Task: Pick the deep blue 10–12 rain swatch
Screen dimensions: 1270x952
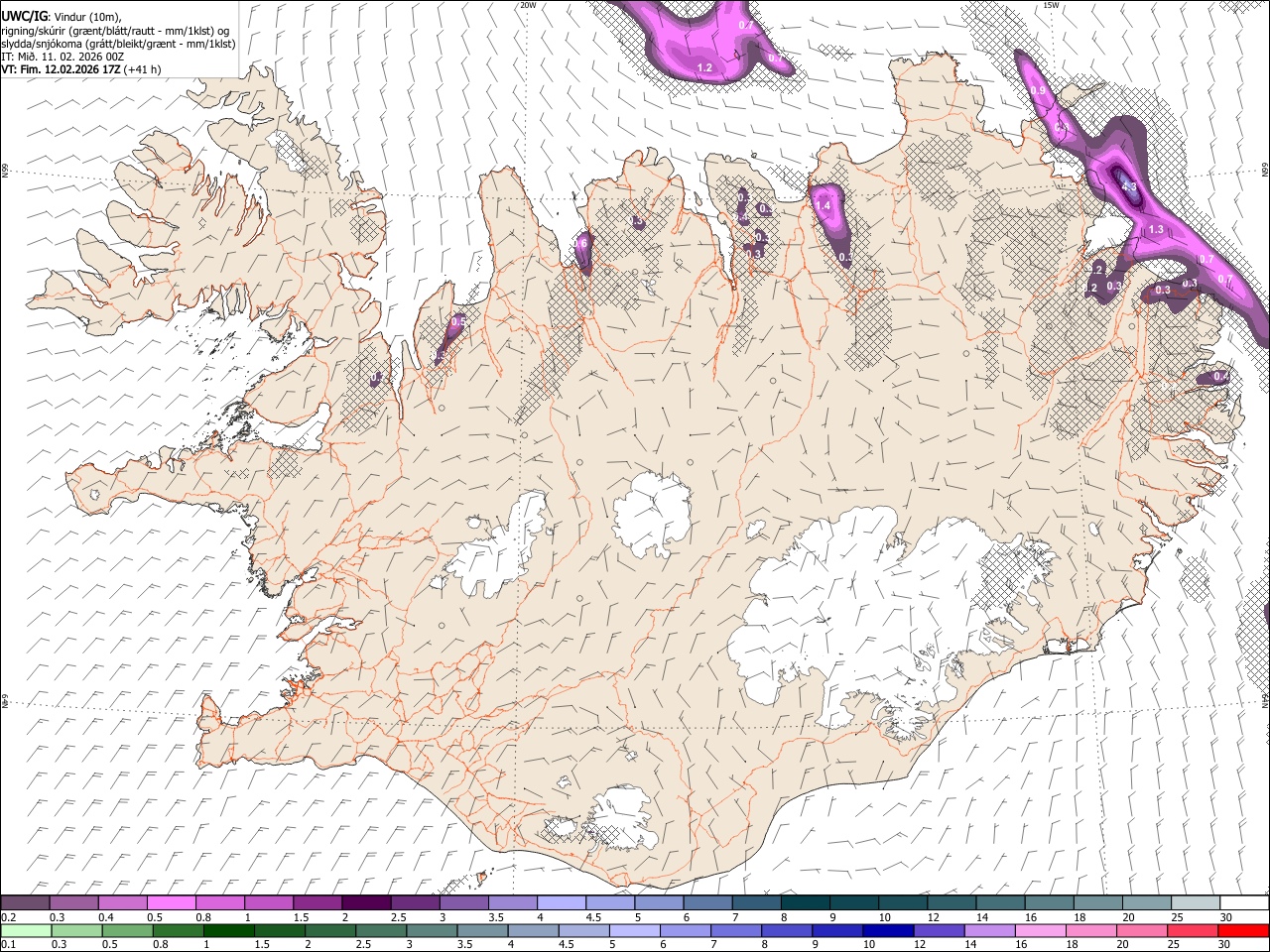Action: click(x=888, y=930)
